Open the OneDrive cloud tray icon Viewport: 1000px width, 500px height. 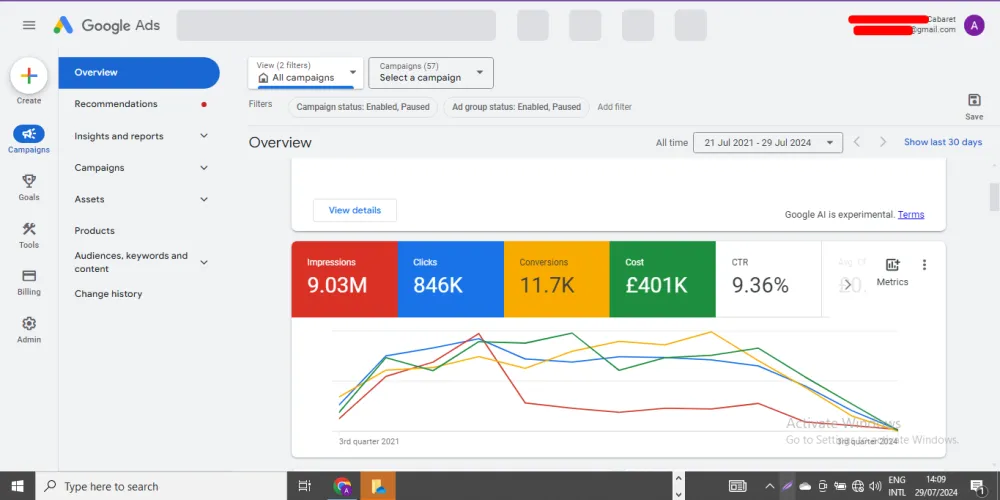(x=805, y=486)
